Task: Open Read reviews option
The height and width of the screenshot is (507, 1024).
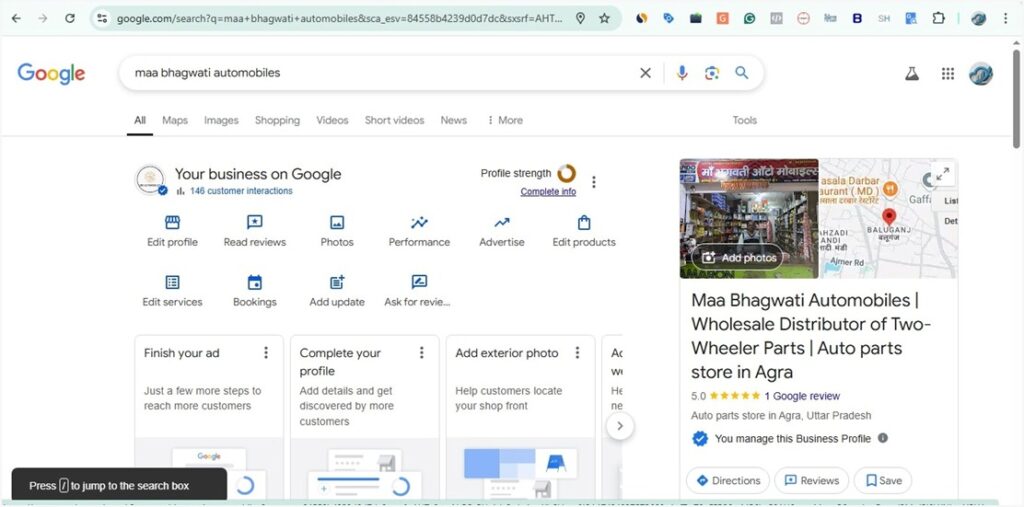Action: pyautogui.click(x=255, y=232)
